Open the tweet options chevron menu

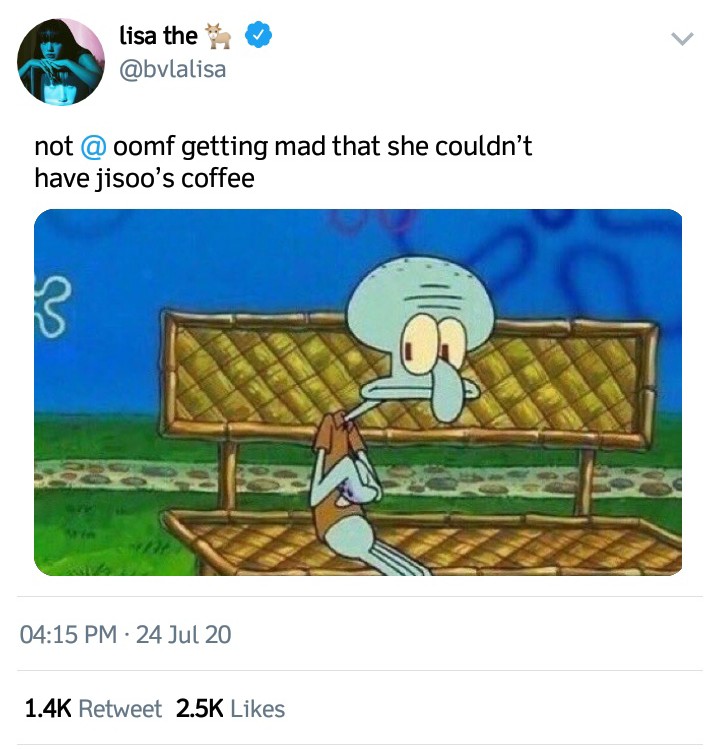(x=682, y=38)
